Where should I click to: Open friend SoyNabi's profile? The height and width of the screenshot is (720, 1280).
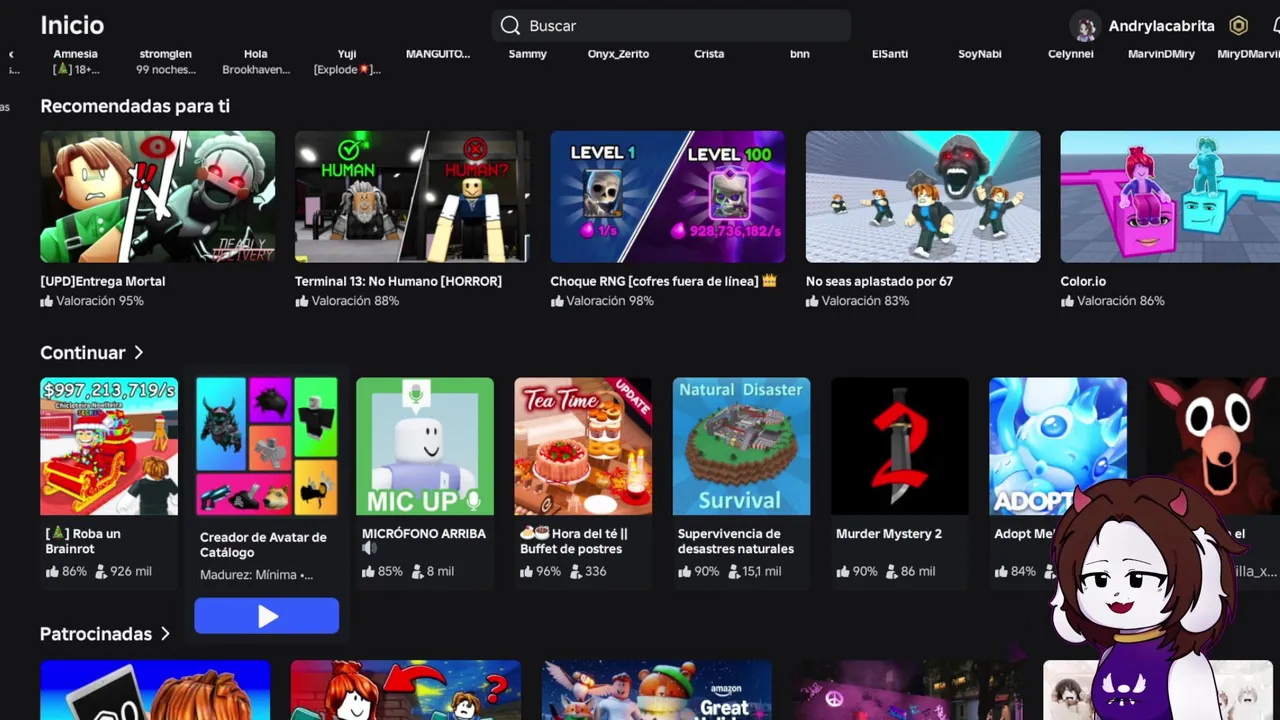coord(980,54)
